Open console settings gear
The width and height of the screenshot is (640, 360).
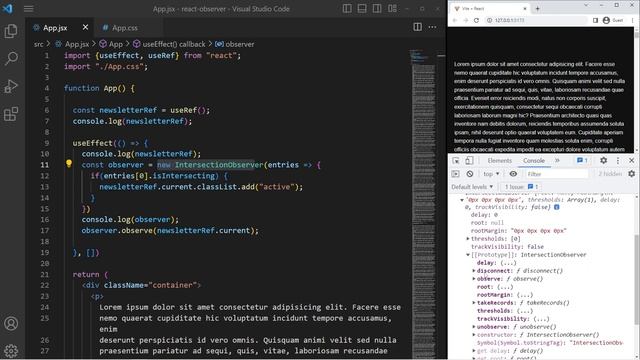tap(631, 174)
